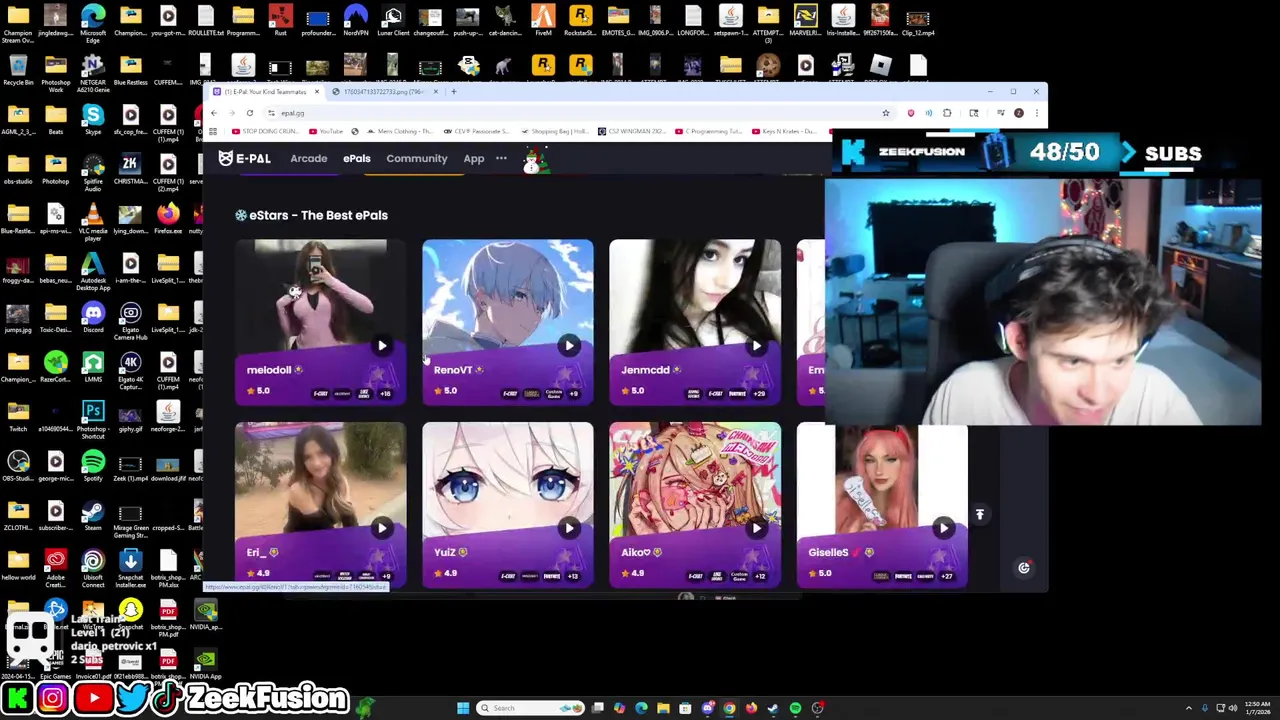Go back in the browser
Viewport: 1280px width, 720px height.
click(213, 113)
